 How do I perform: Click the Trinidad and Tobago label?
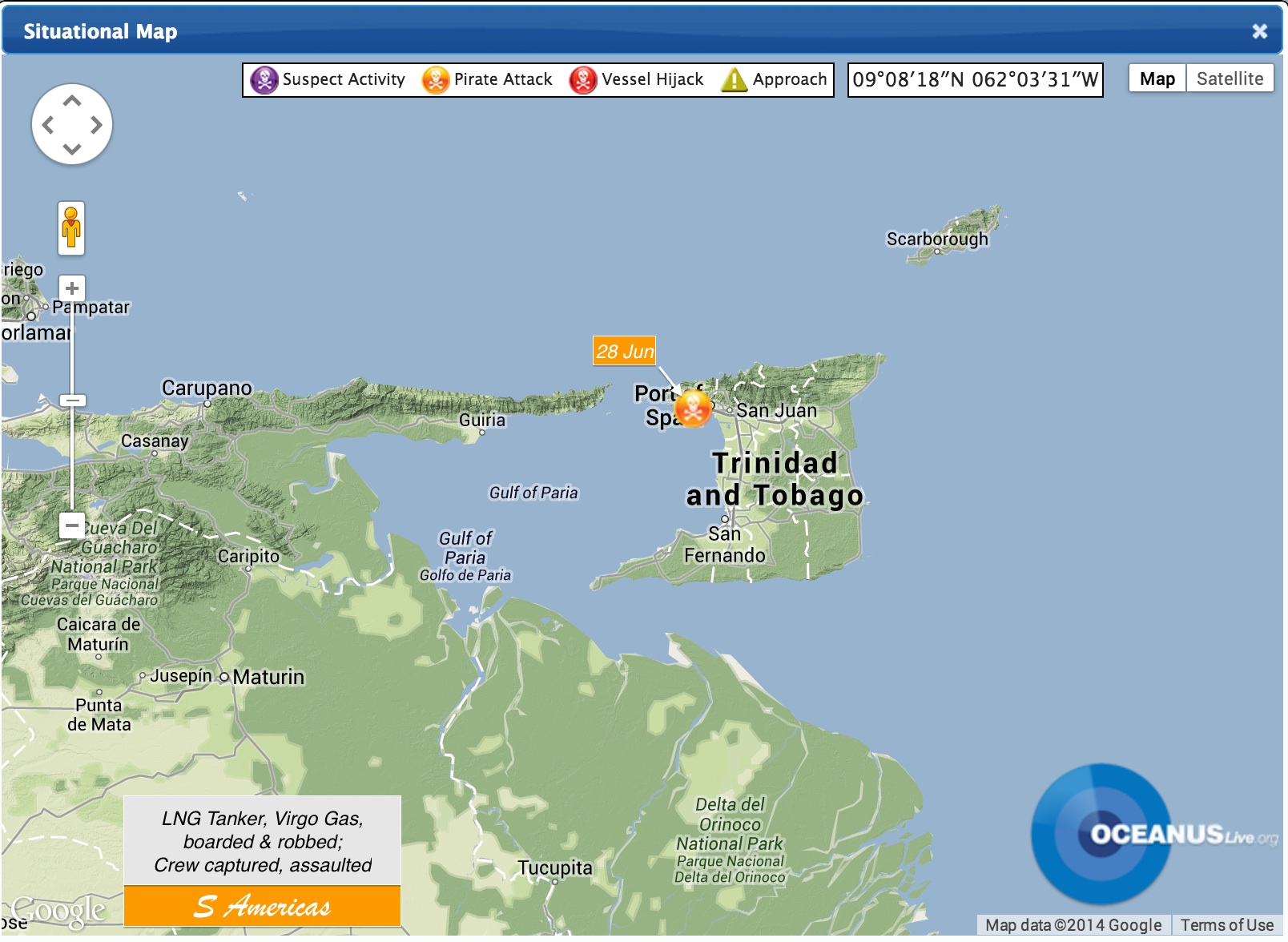(x=775, y=479)
